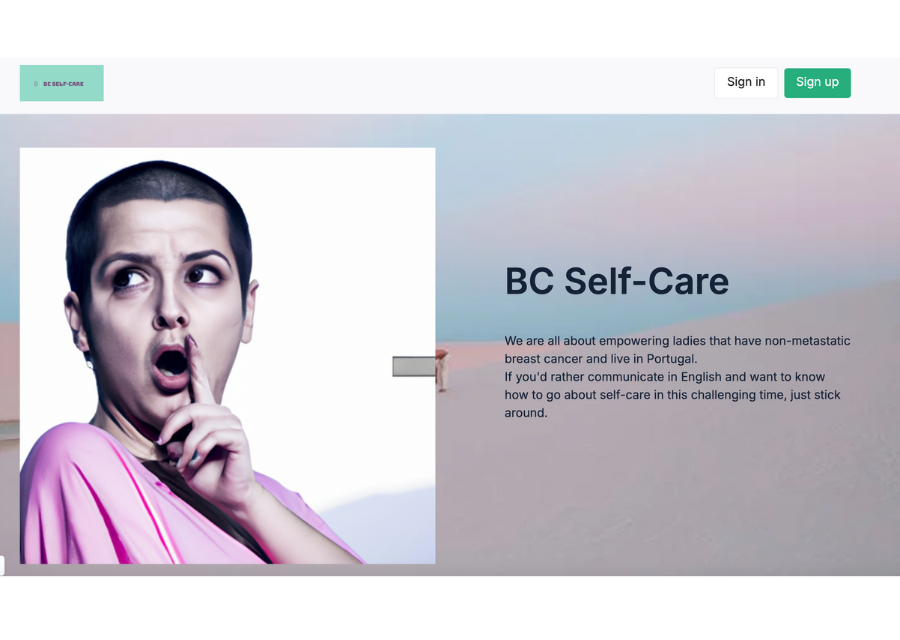The image size is (900, 640).
Task: Click the large BC Self-Care heading
Action: point(616,281)
